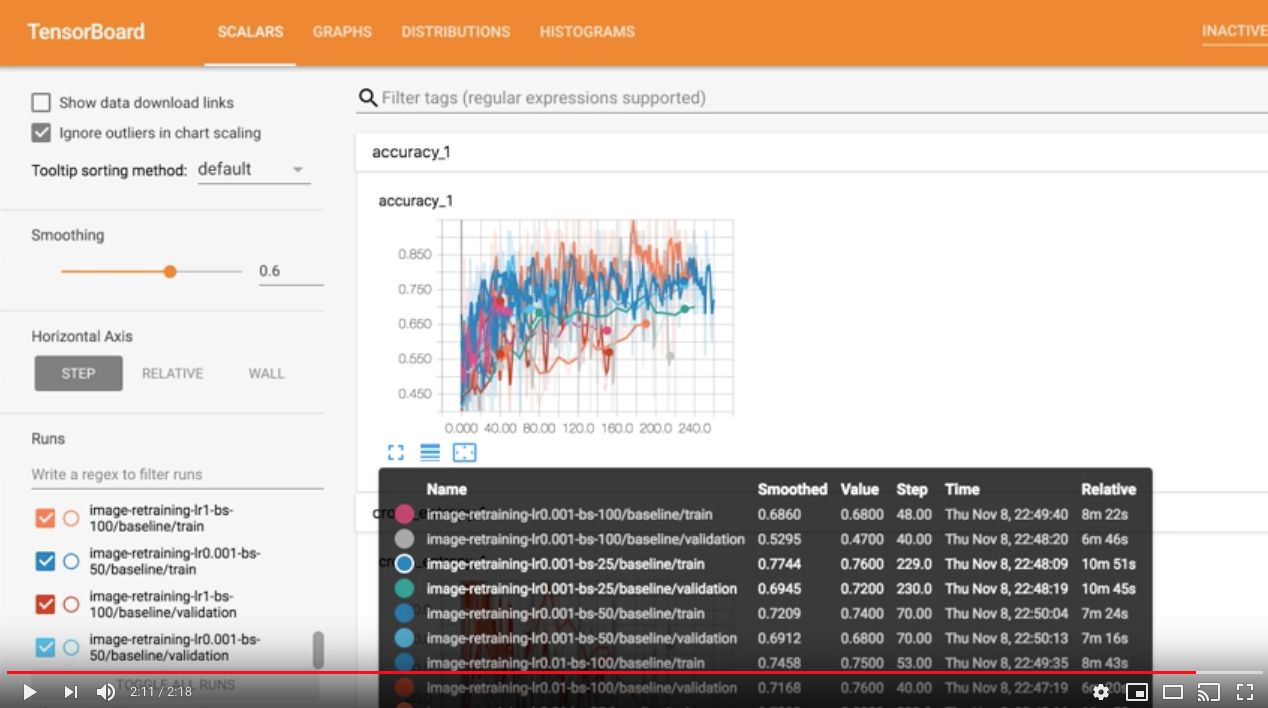The width and height of the screenshot is (1268, 708).
Task: Click the Smoothed column header
Action: [x=792, y=489]
